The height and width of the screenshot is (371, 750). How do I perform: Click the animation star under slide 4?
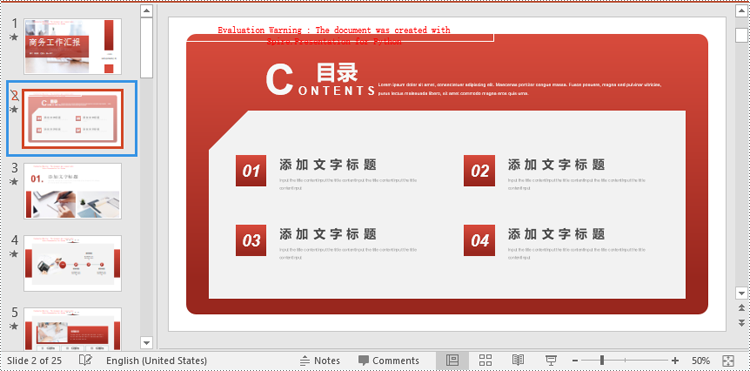coord(14,254)
